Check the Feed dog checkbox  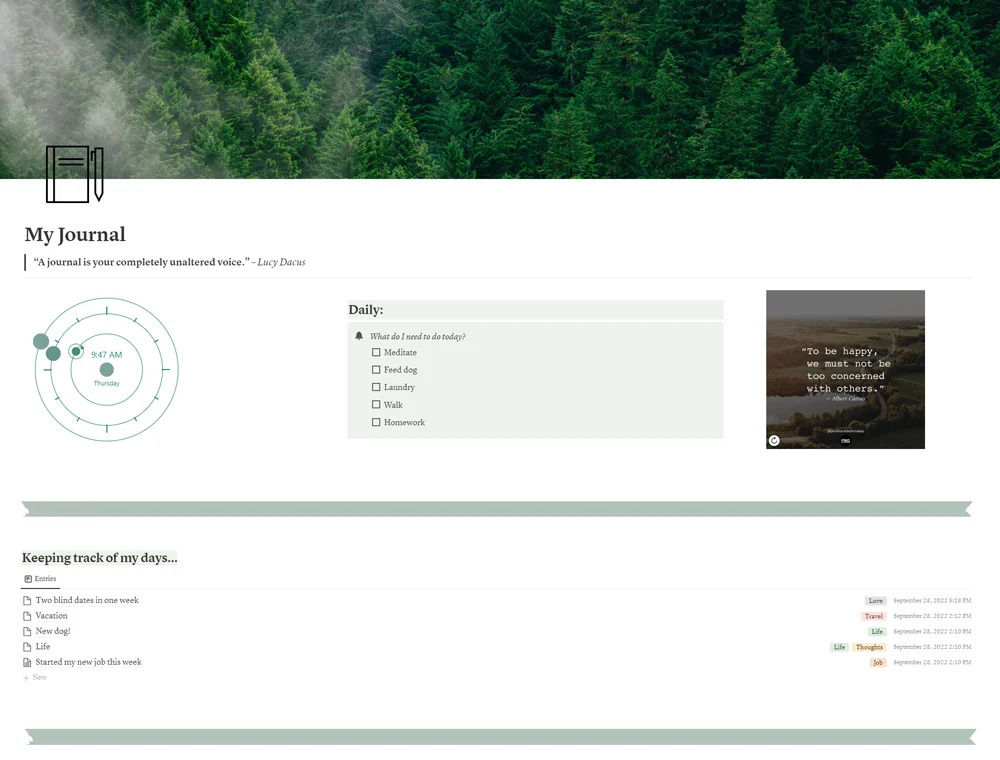[376, 369]
